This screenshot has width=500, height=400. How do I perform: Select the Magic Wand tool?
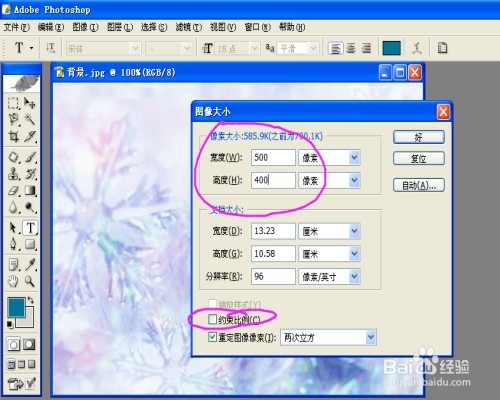click(30, 119)
